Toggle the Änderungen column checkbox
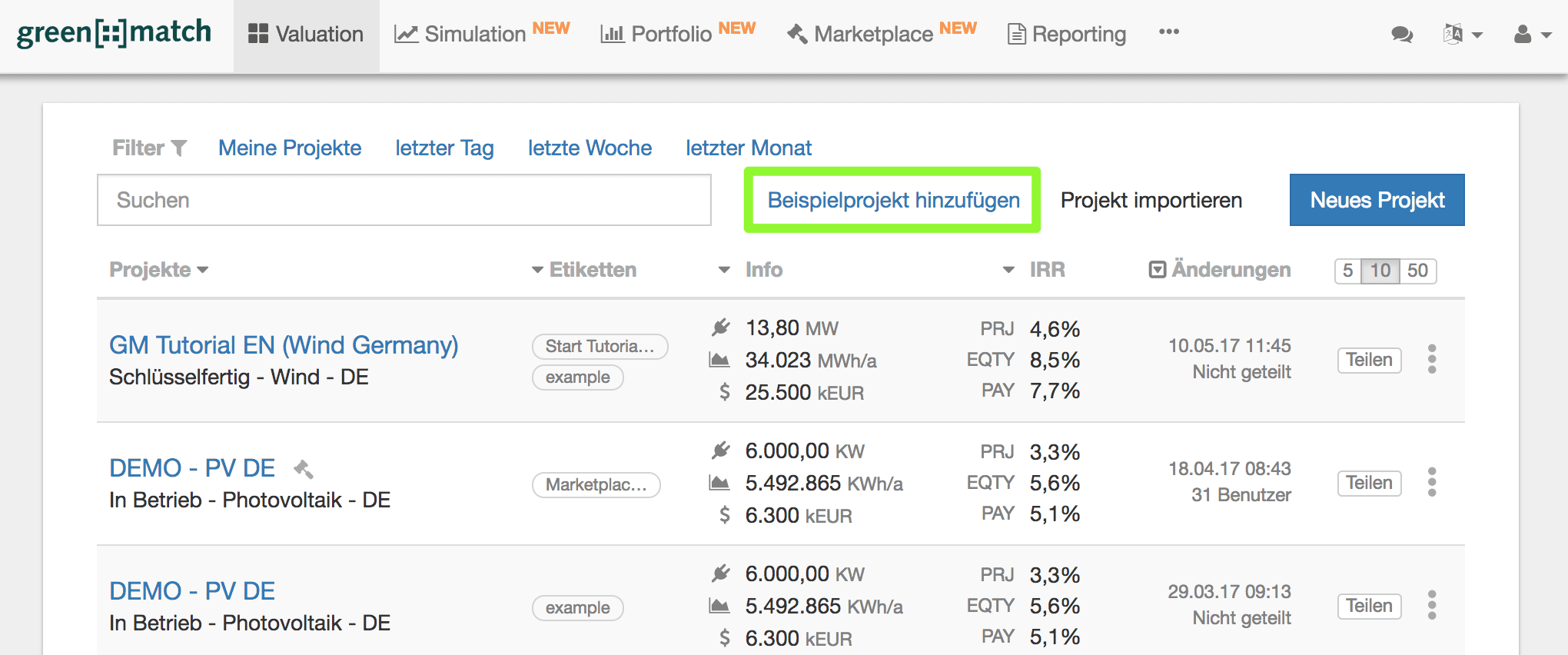This screenshot has height=655, width=1568. click(1157, 270)
